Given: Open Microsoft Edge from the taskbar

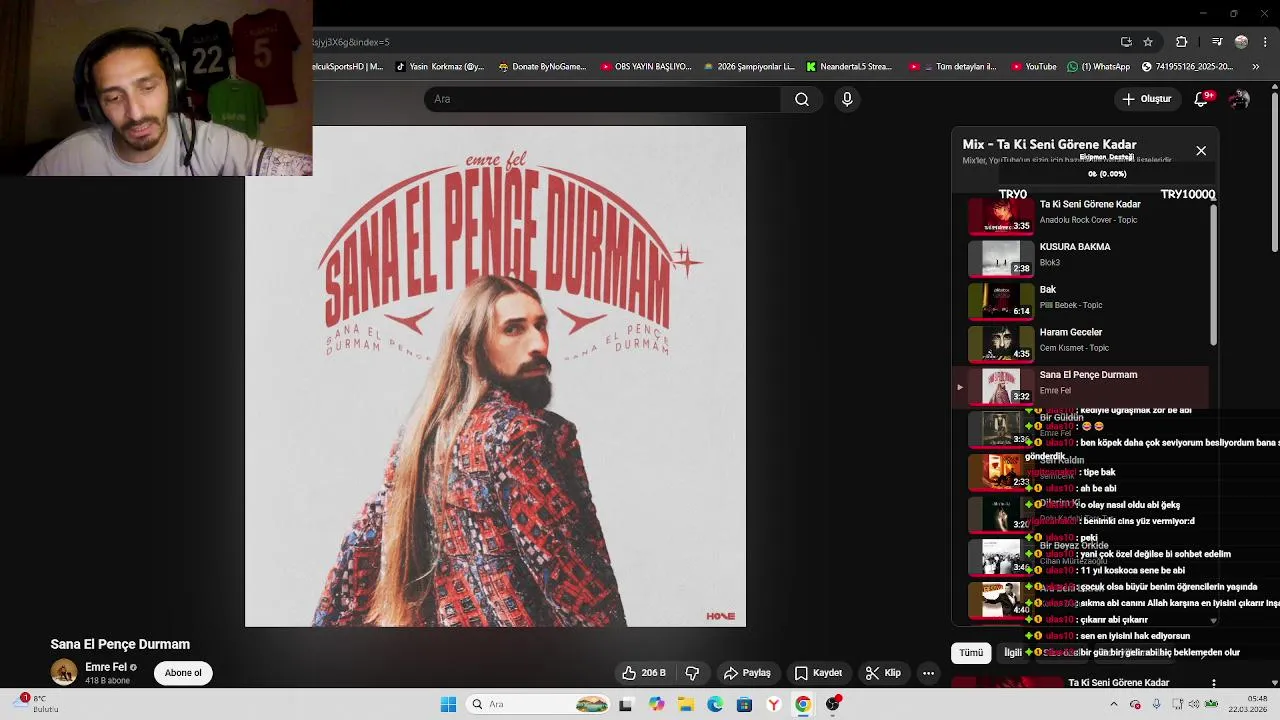Looking at the screenshot, I should click(715, 704).
